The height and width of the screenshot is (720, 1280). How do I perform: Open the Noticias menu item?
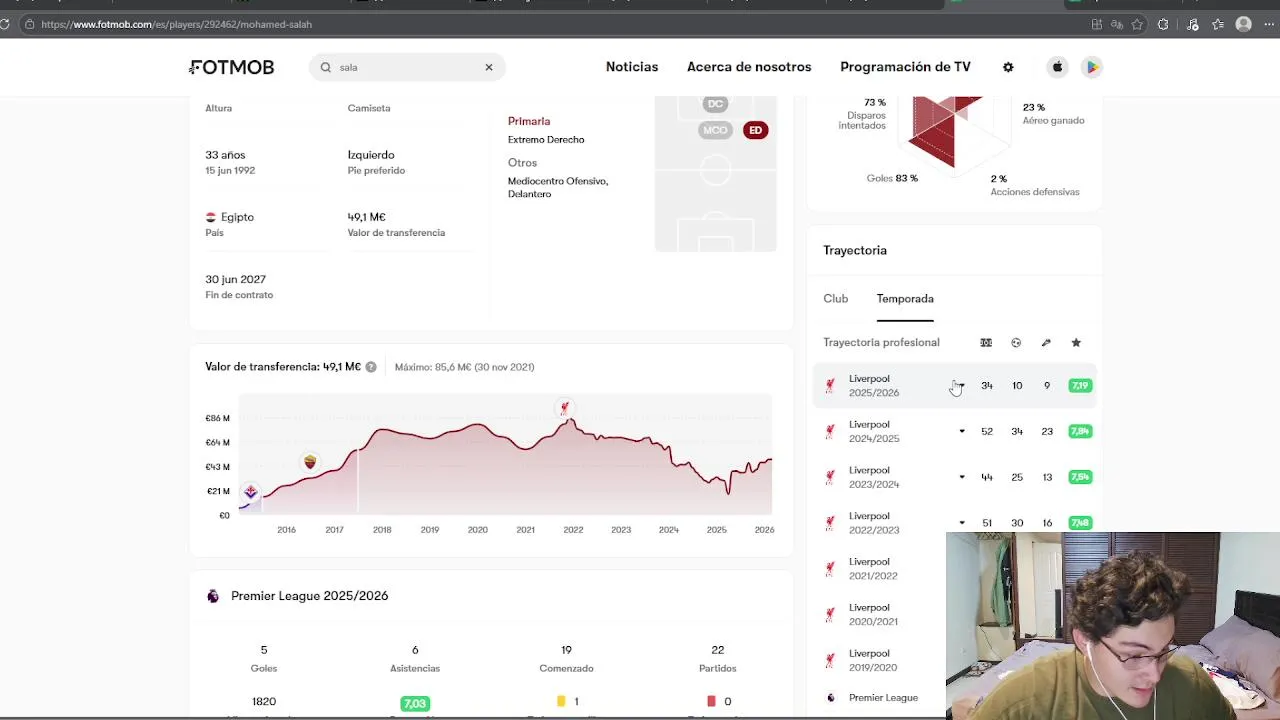coord(632,67)
